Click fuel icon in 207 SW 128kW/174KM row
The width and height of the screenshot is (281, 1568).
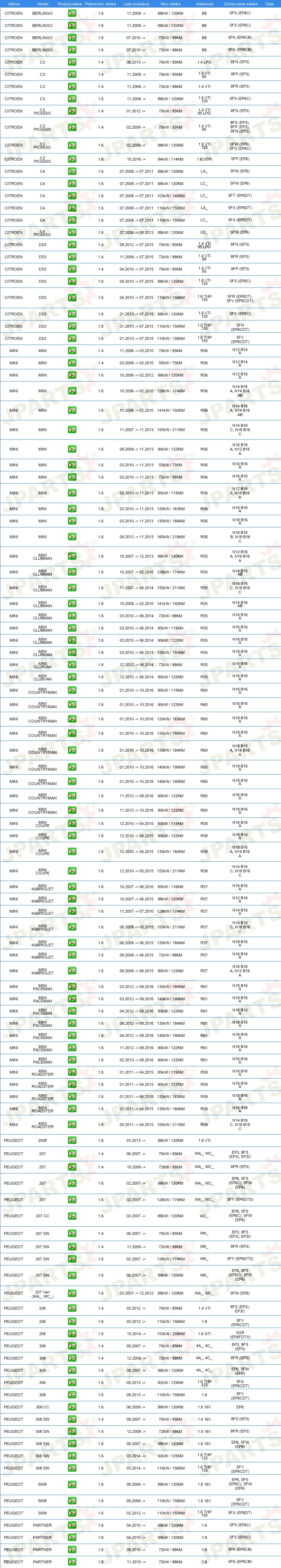point(72,1259)
